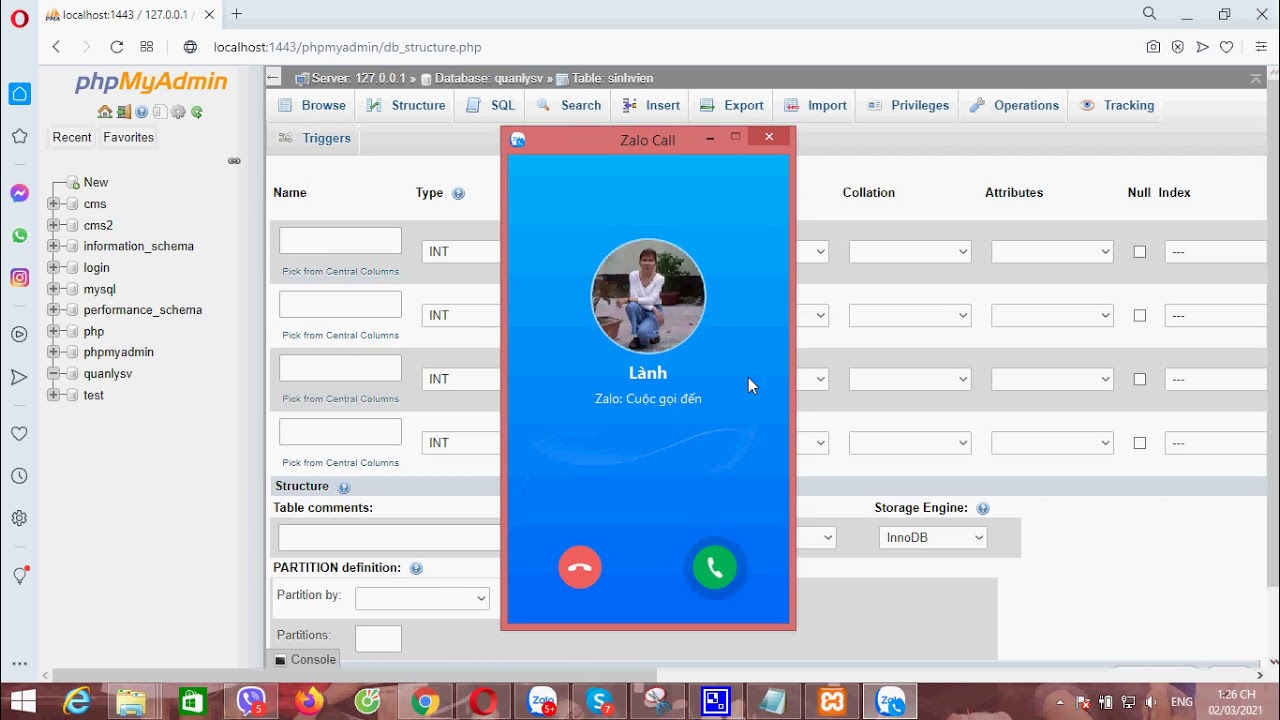This screenshot has width=1280, height=720.
Task: Open Opera sidebar settings gear
Action: coord(20,518)
